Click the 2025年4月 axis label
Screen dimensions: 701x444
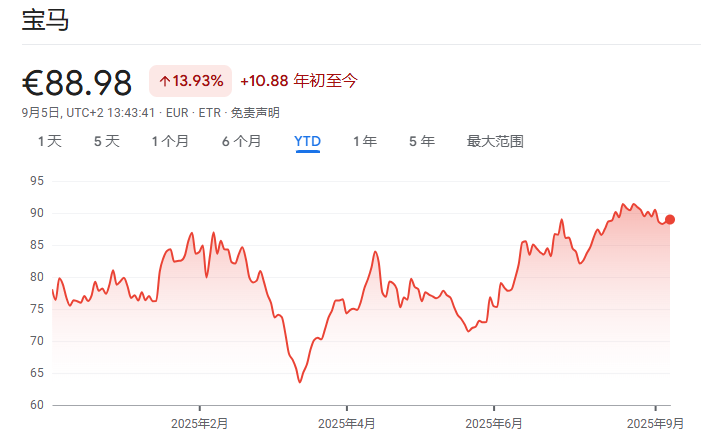(346, 423)
